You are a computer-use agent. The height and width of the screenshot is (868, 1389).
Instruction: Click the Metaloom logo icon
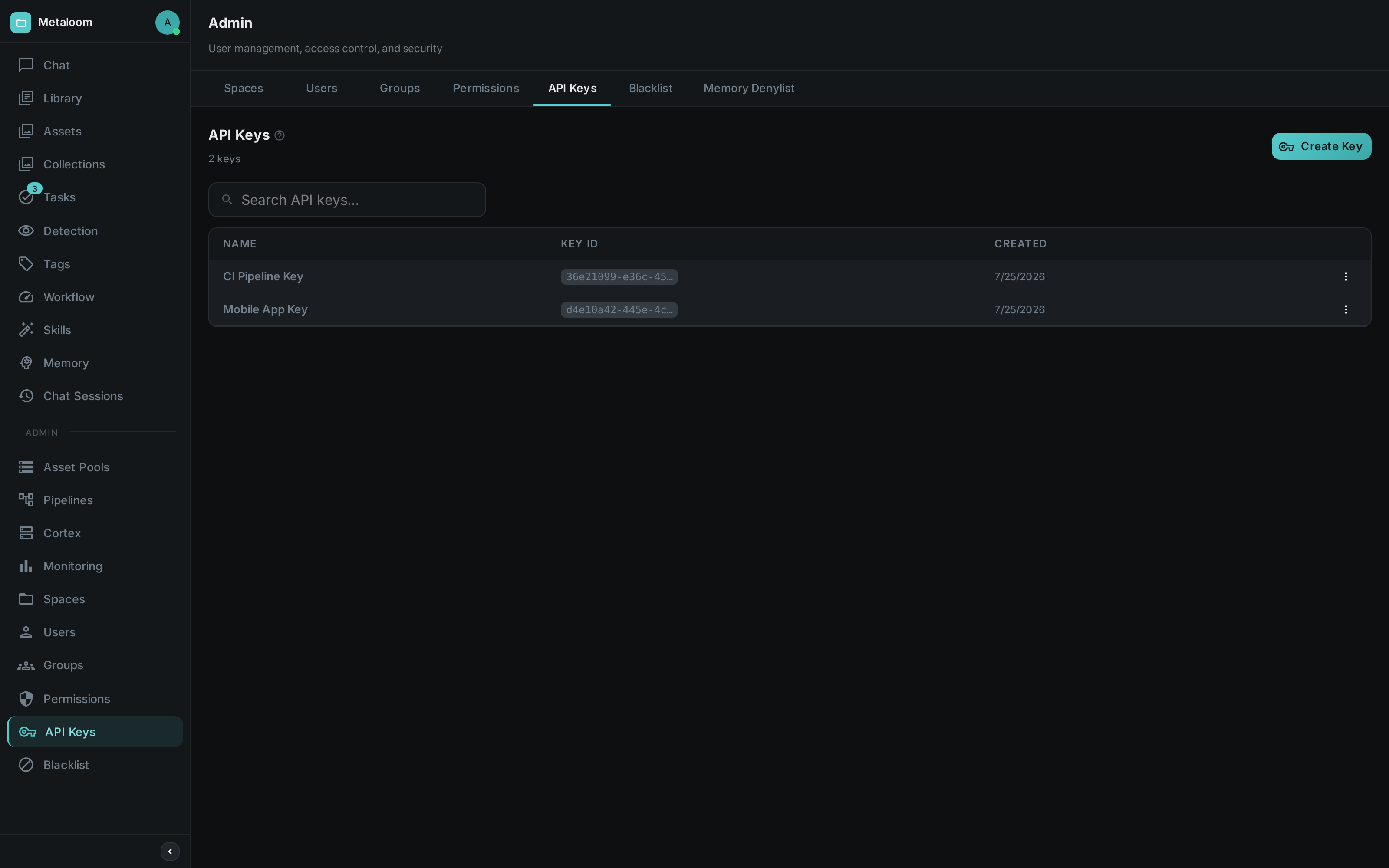[21, 23]
